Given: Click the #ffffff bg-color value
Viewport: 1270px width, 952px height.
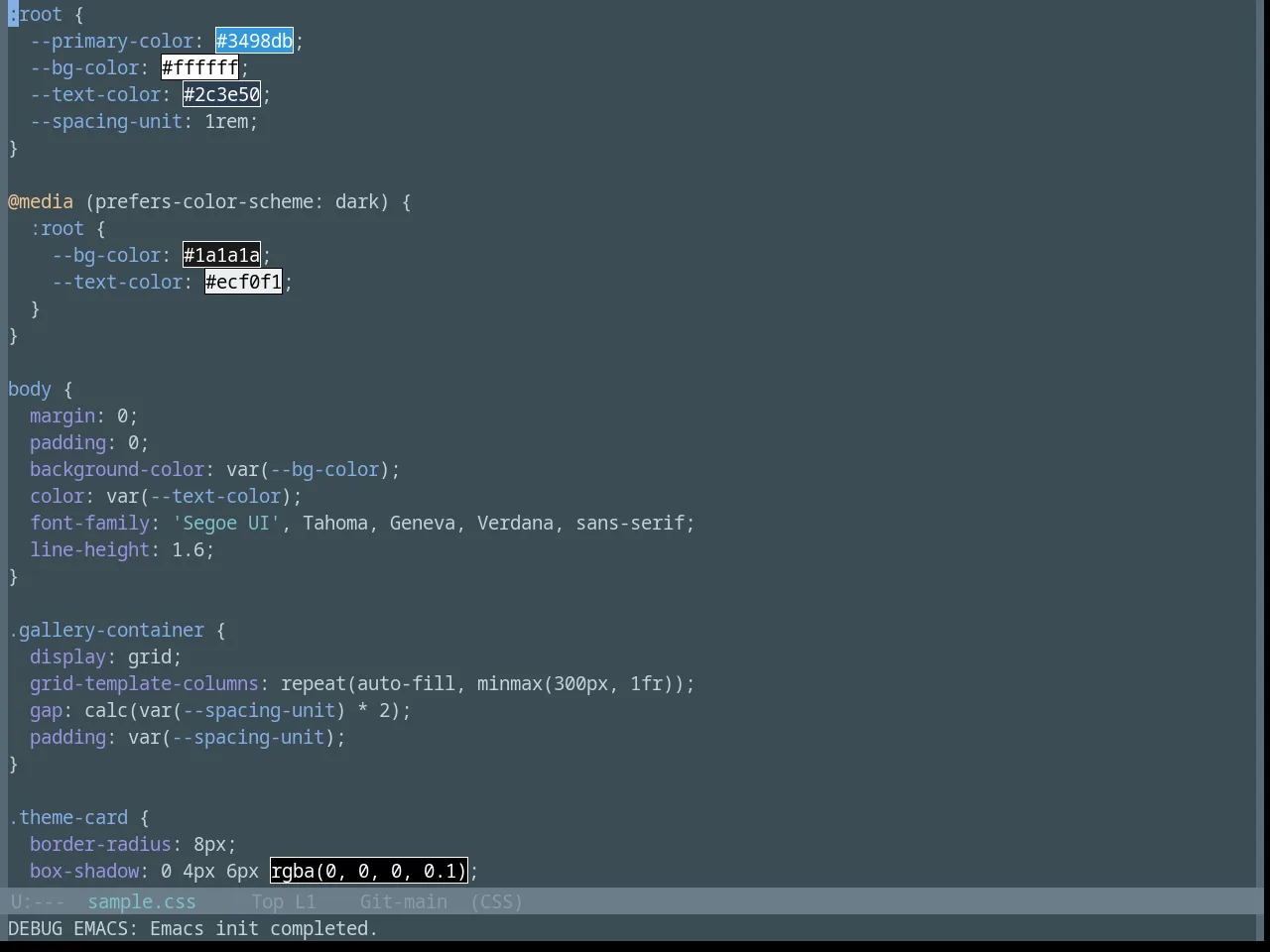Looking at the screenshot, I should click(x=199, y=67).
